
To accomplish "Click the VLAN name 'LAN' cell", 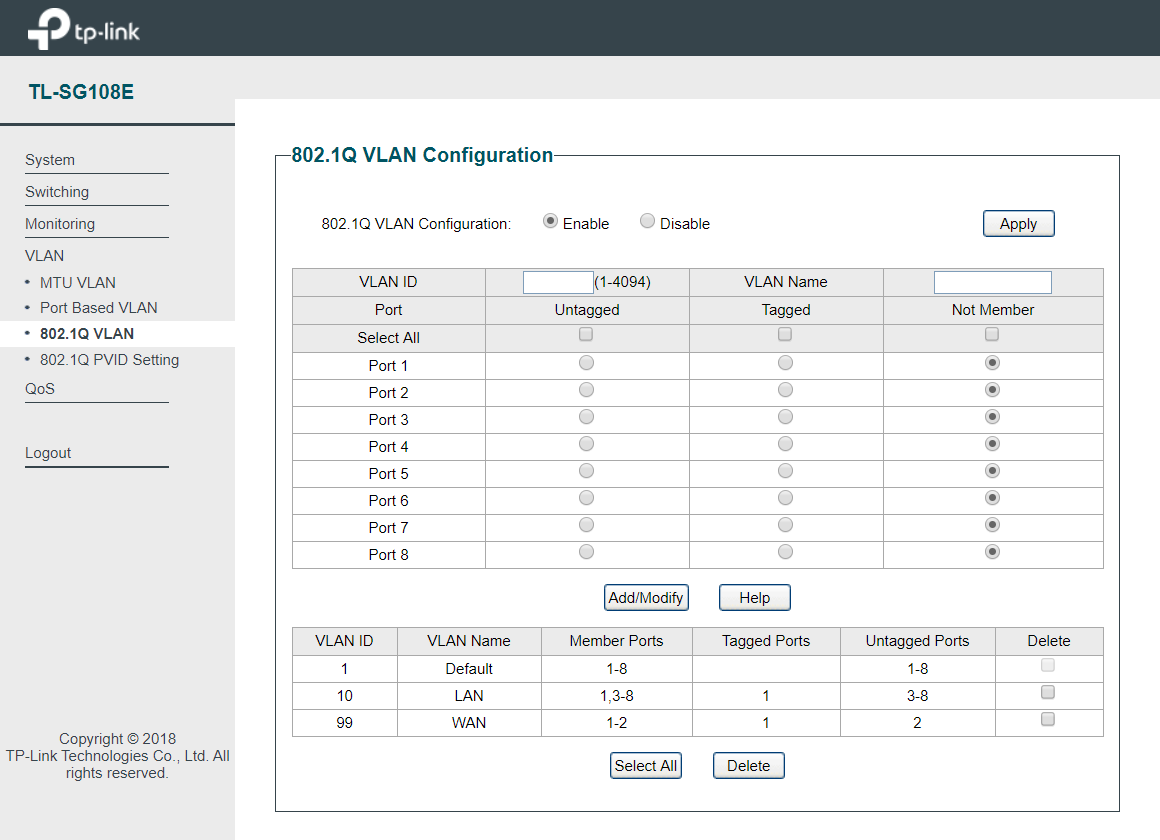I will [469, 696].
